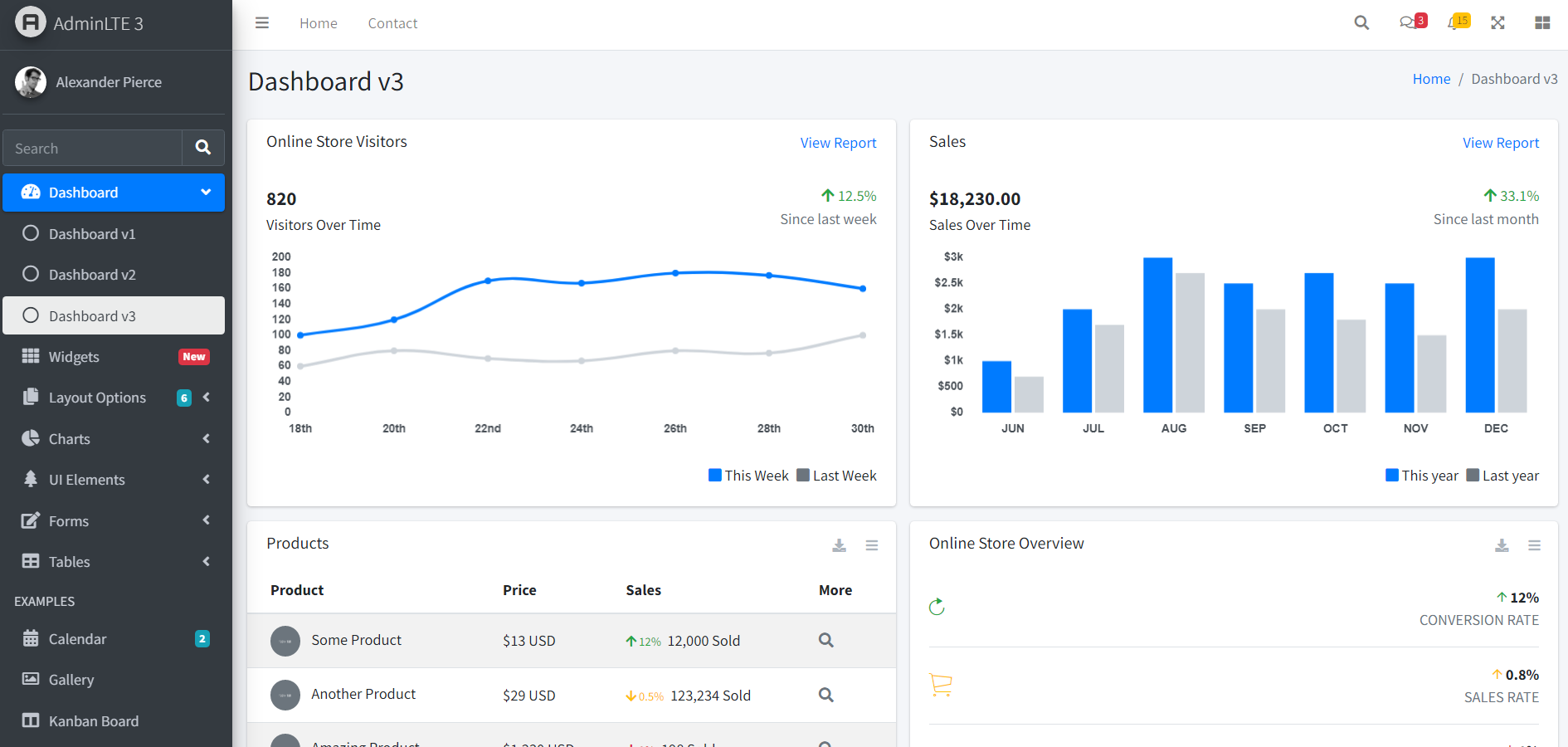This screenshot has height=747, width=1568.
Task: Click the gray Last year legend swatch
Action: point(1473,475)
